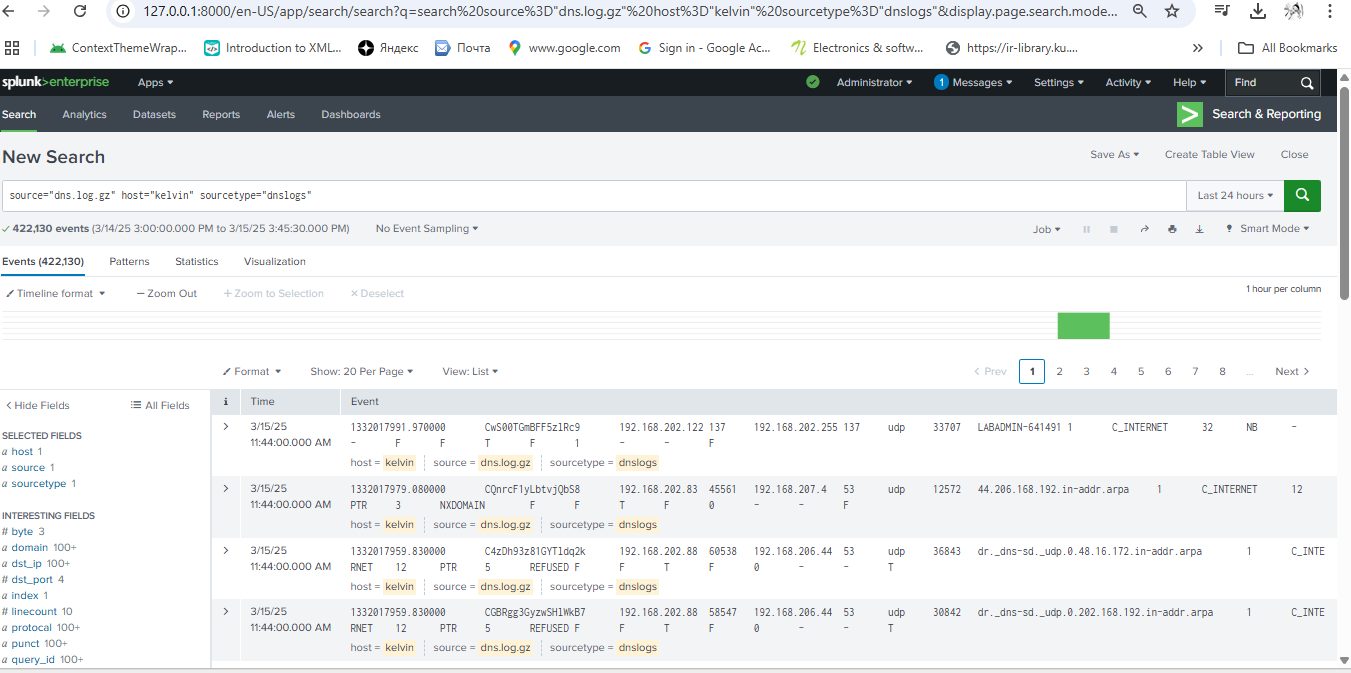Click the green health status check icon
This screenshot has width=1351, height=673.
coord(813,82)
